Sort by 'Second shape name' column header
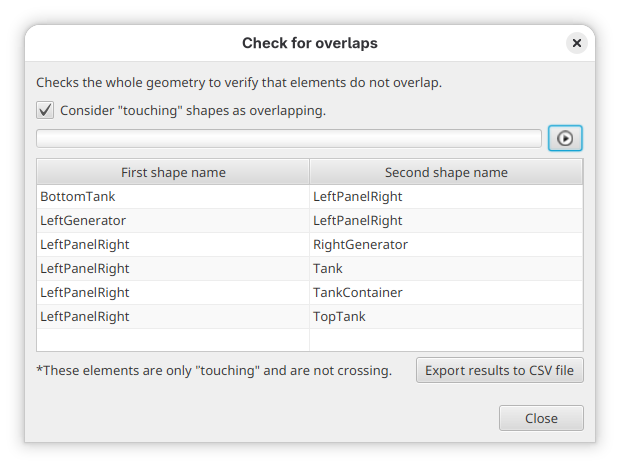 click(446, 172)
